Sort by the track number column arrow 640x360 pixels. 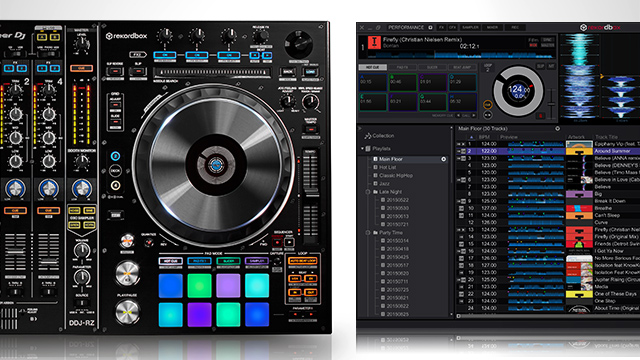(x=472, y=137)
